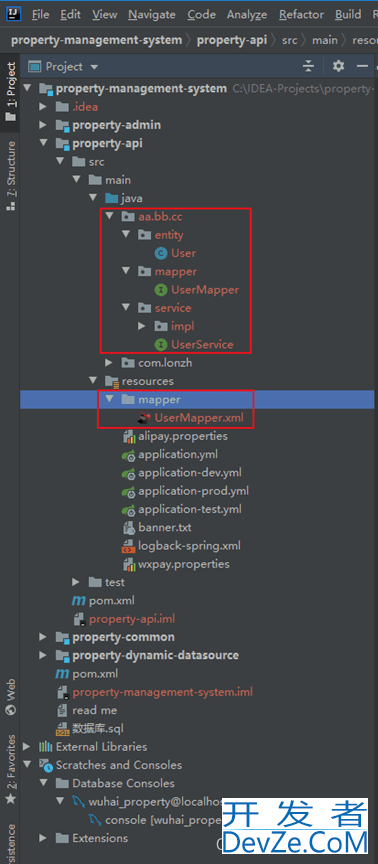The image size is (378, 864).
Task: Open the Web side tab
Action: click(10, 697)
